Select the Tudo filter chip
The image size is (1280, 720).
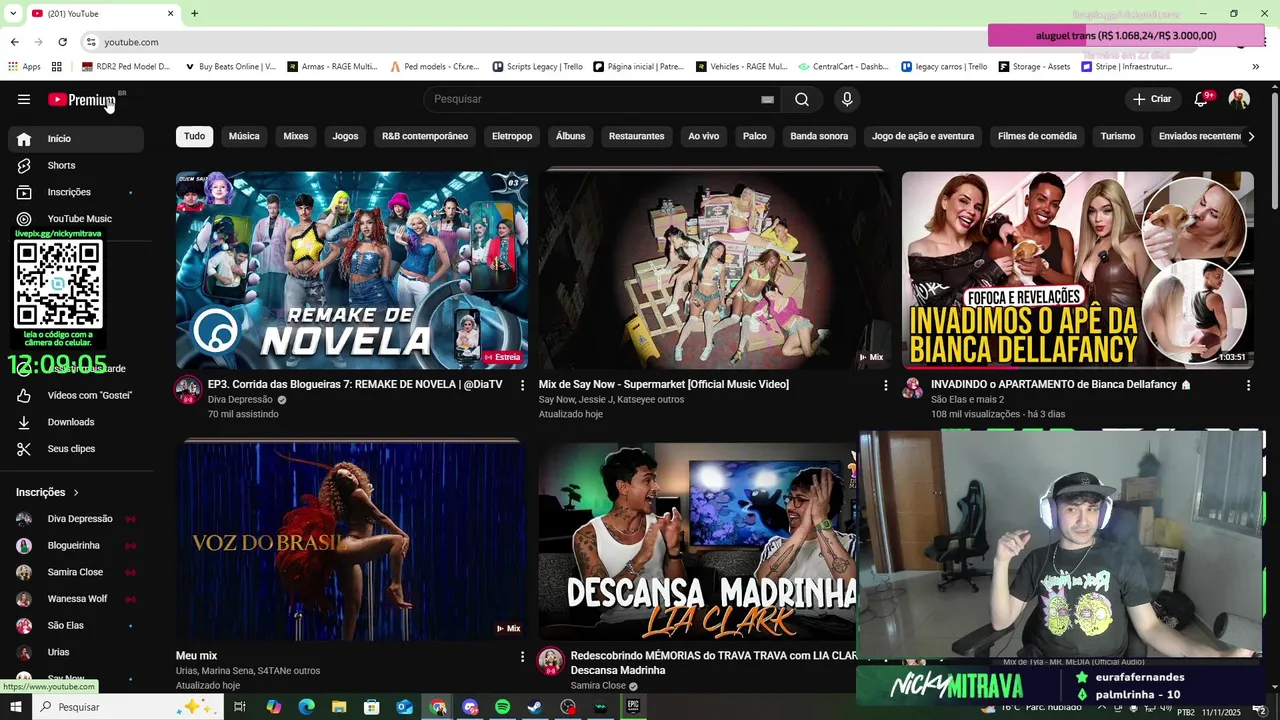pyautogui.click(x=194, y=136)
